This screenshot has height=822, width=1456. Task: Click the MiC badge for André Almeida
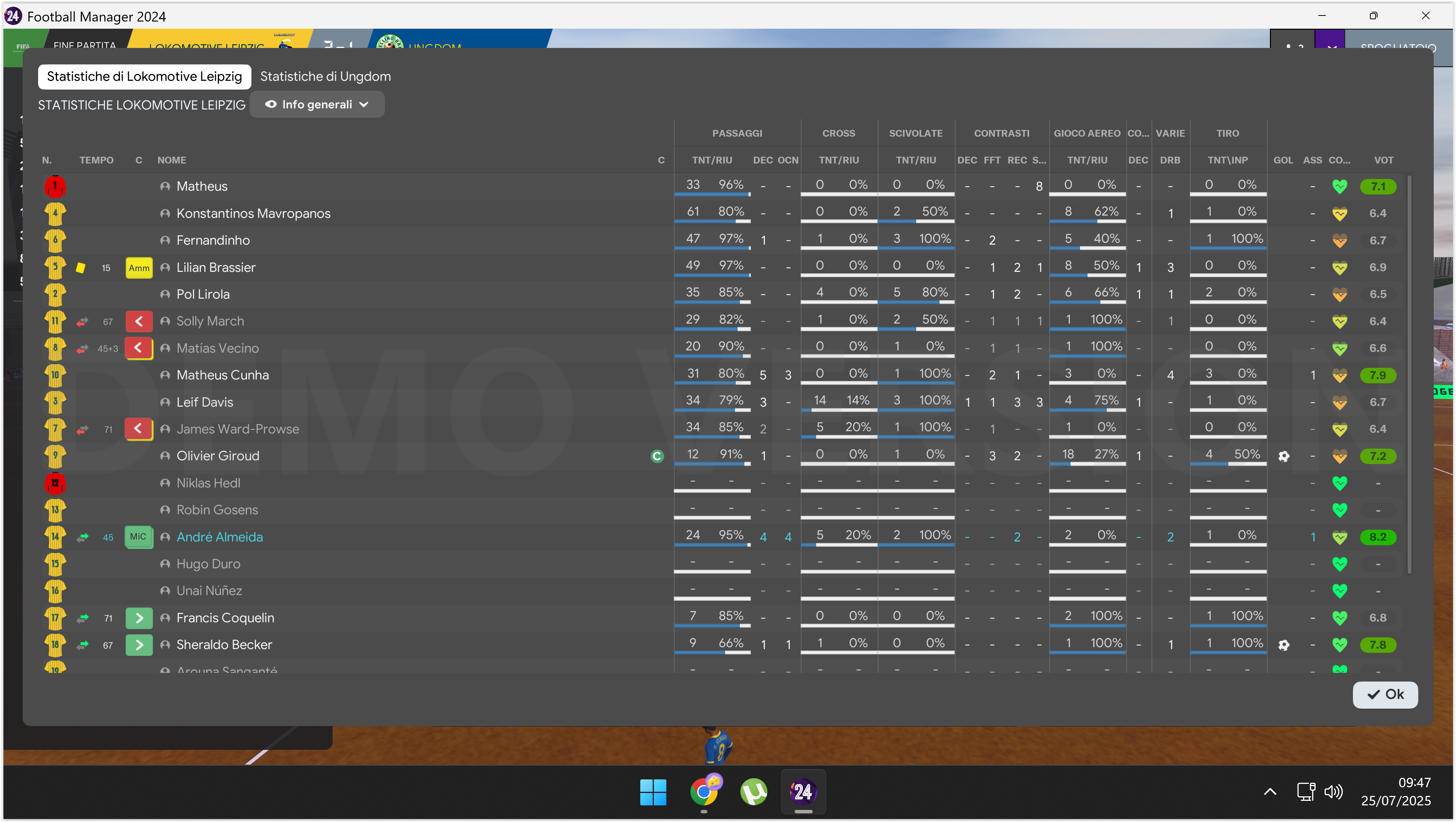(139, 537)
